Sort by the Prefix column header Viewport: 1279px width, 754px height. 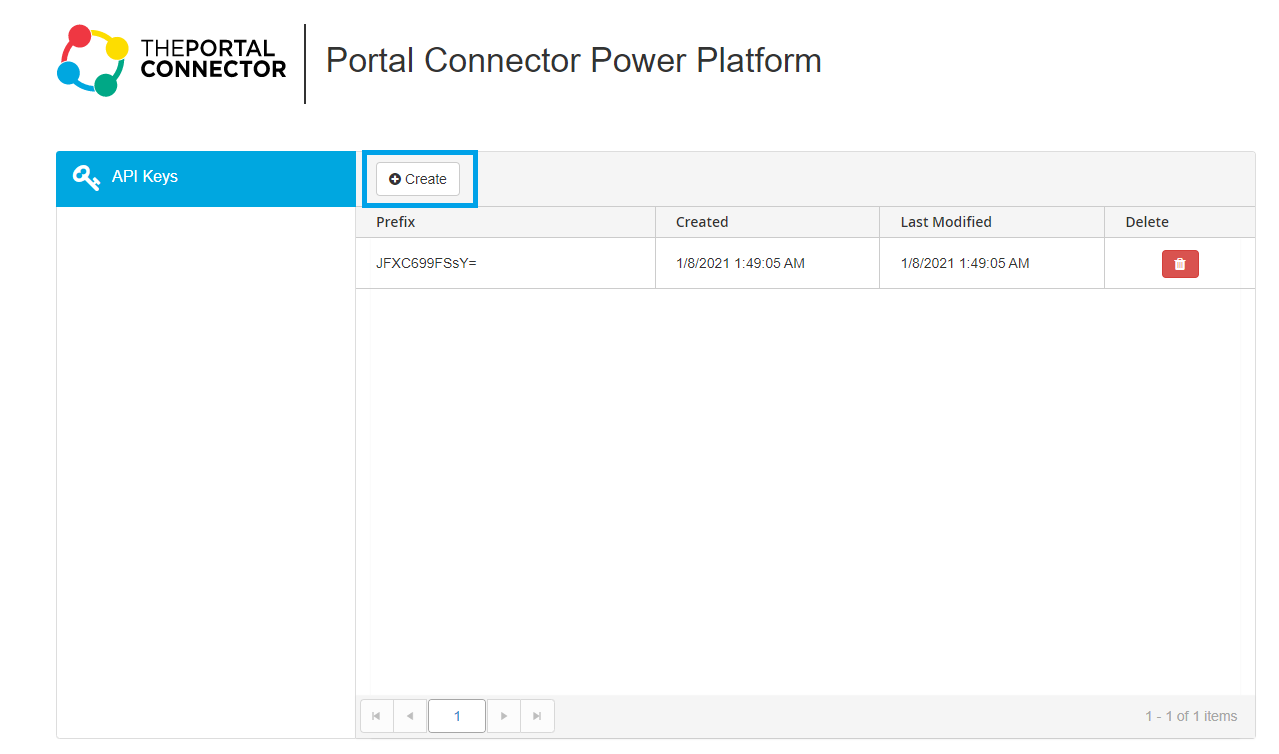coord(505,222)
